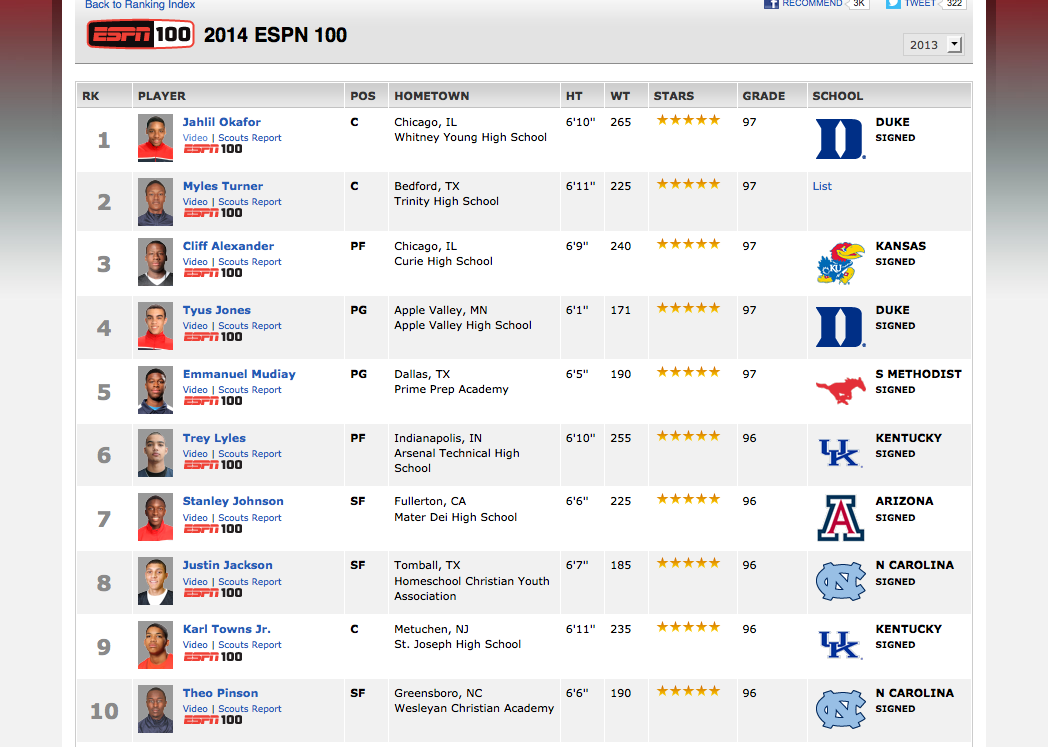Screen dimensions: 1048x747
Task: Open Cliff Alexander's Scouts Report
Action: pos(250,262)
